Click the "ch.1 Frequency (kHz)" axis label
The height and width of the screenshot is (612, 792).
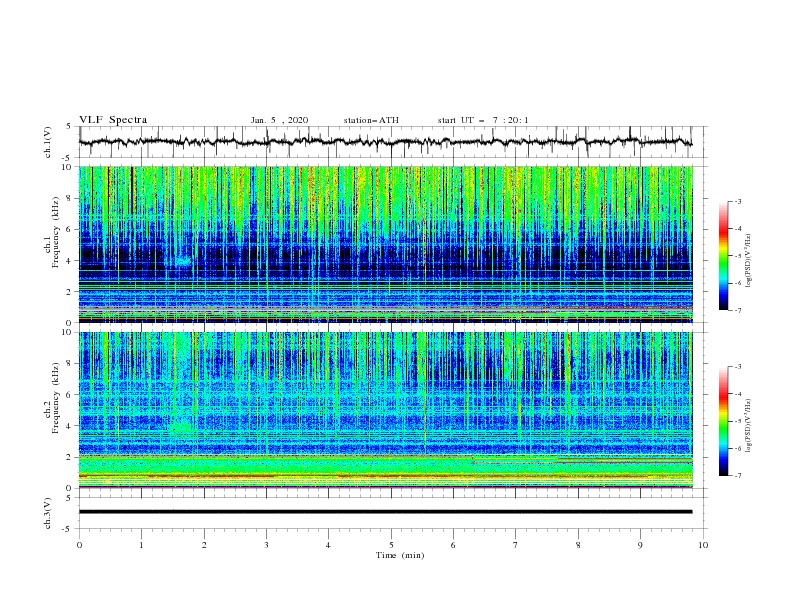point(52,233)
